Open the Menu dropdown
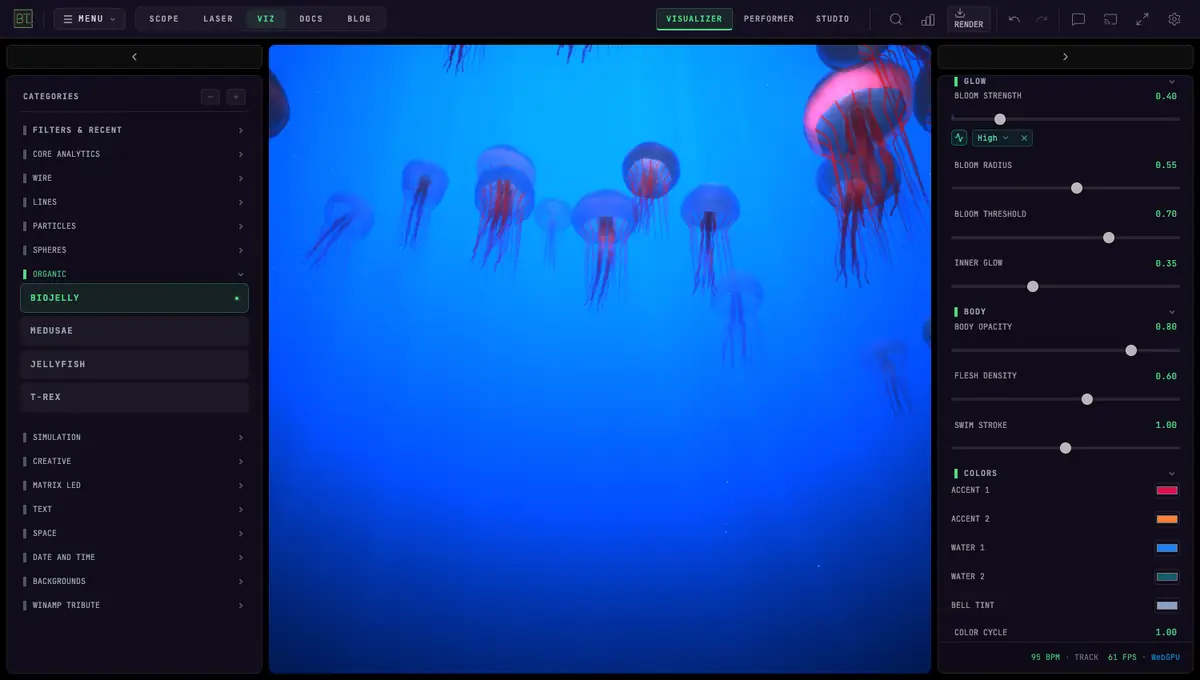Image resolution: width=1200 pixels, height=680 pixels. [90, 19]
